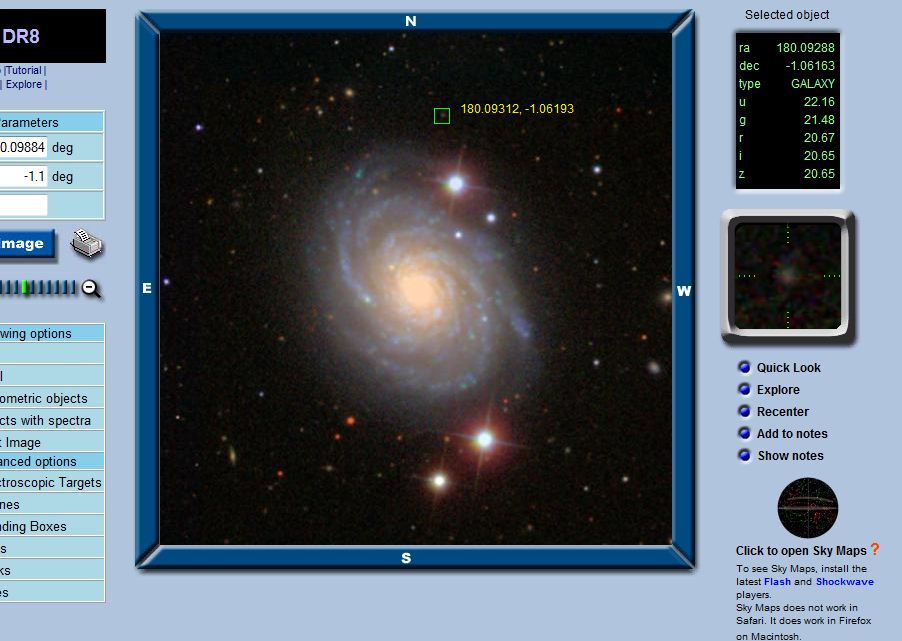Click the Show notes link
This screenshot has width=902, height=641.
click(x=790, y=456)
